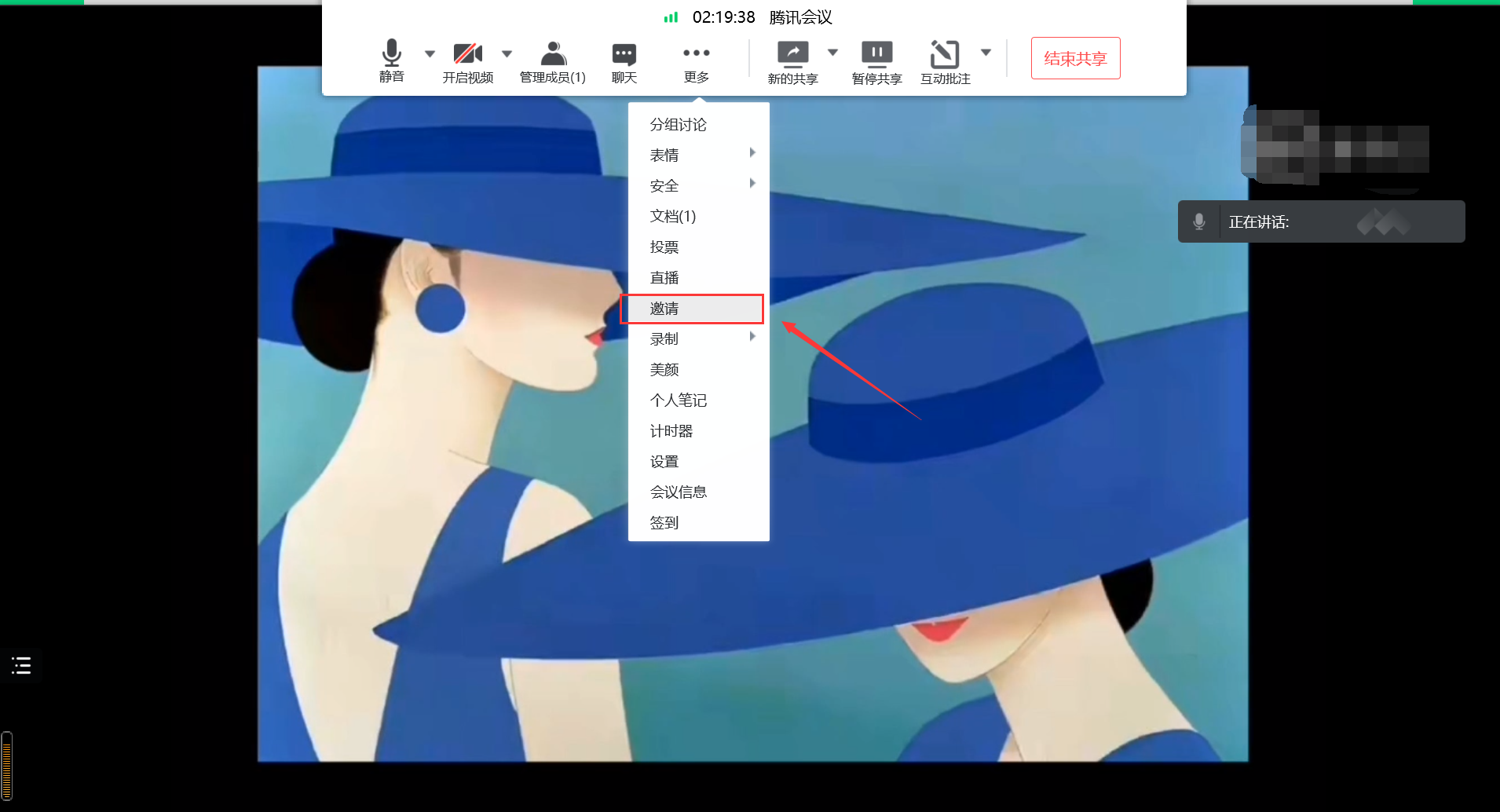The width and height of the screenshot is (1500, 812).
Task: Open 个人笔记 from the menu
Action: 698,400
